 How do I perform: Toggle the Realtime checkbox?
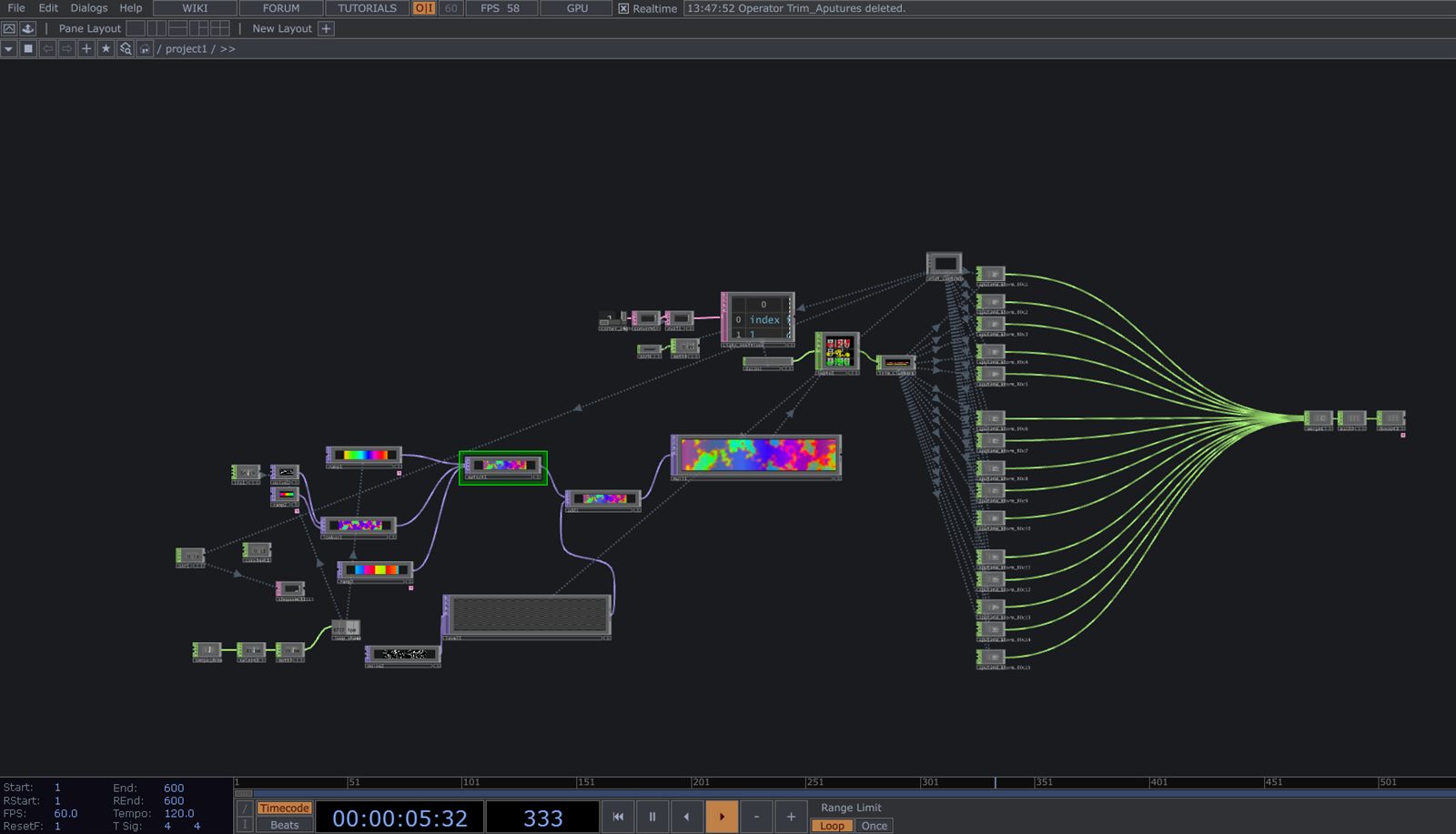(623, 8)
